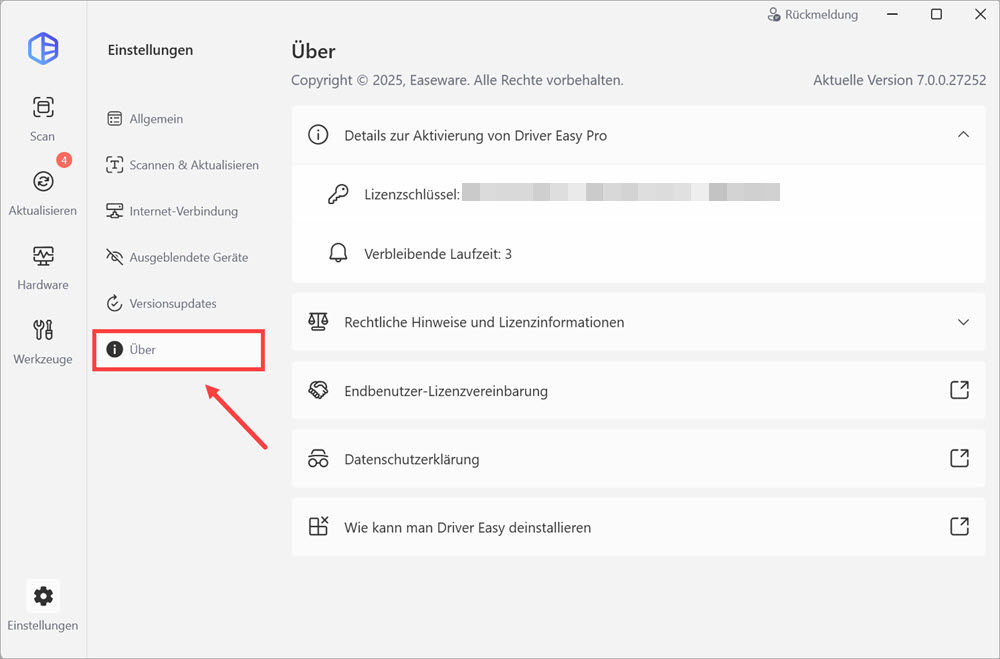Collapse the Details zur Aktivierung section chevron

point(964,135)
